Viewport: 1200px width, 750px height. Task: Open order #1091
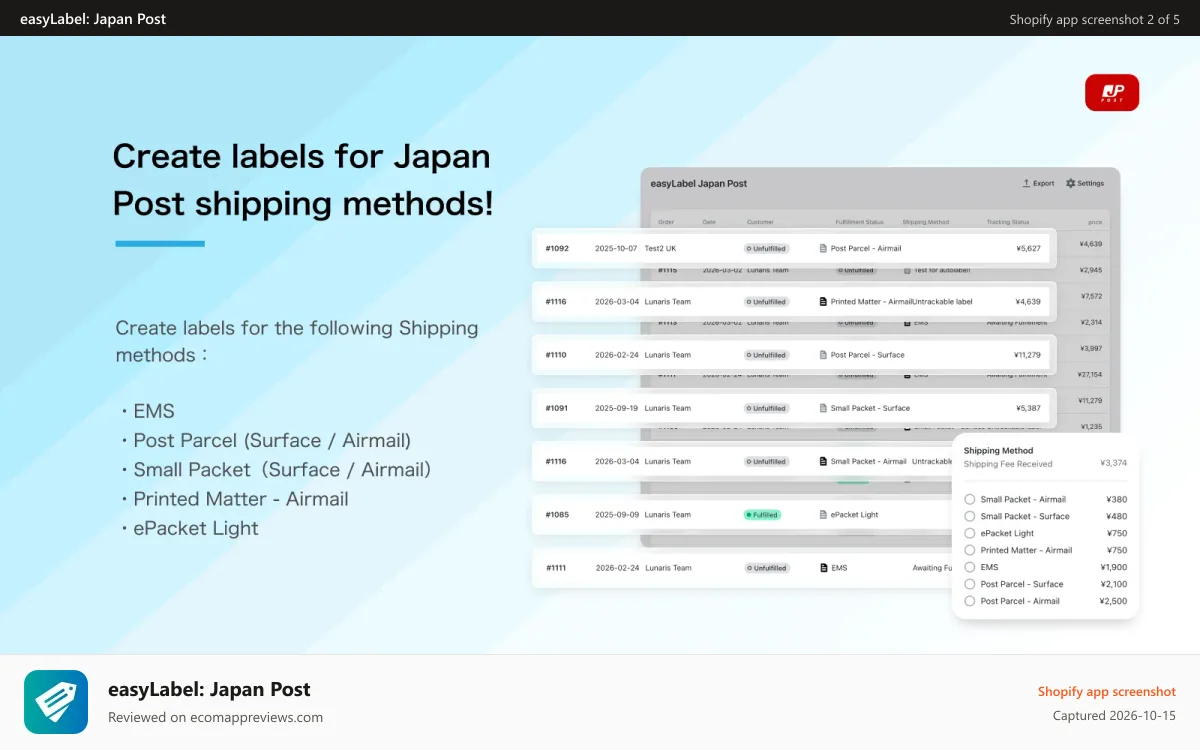coord(556,408)
